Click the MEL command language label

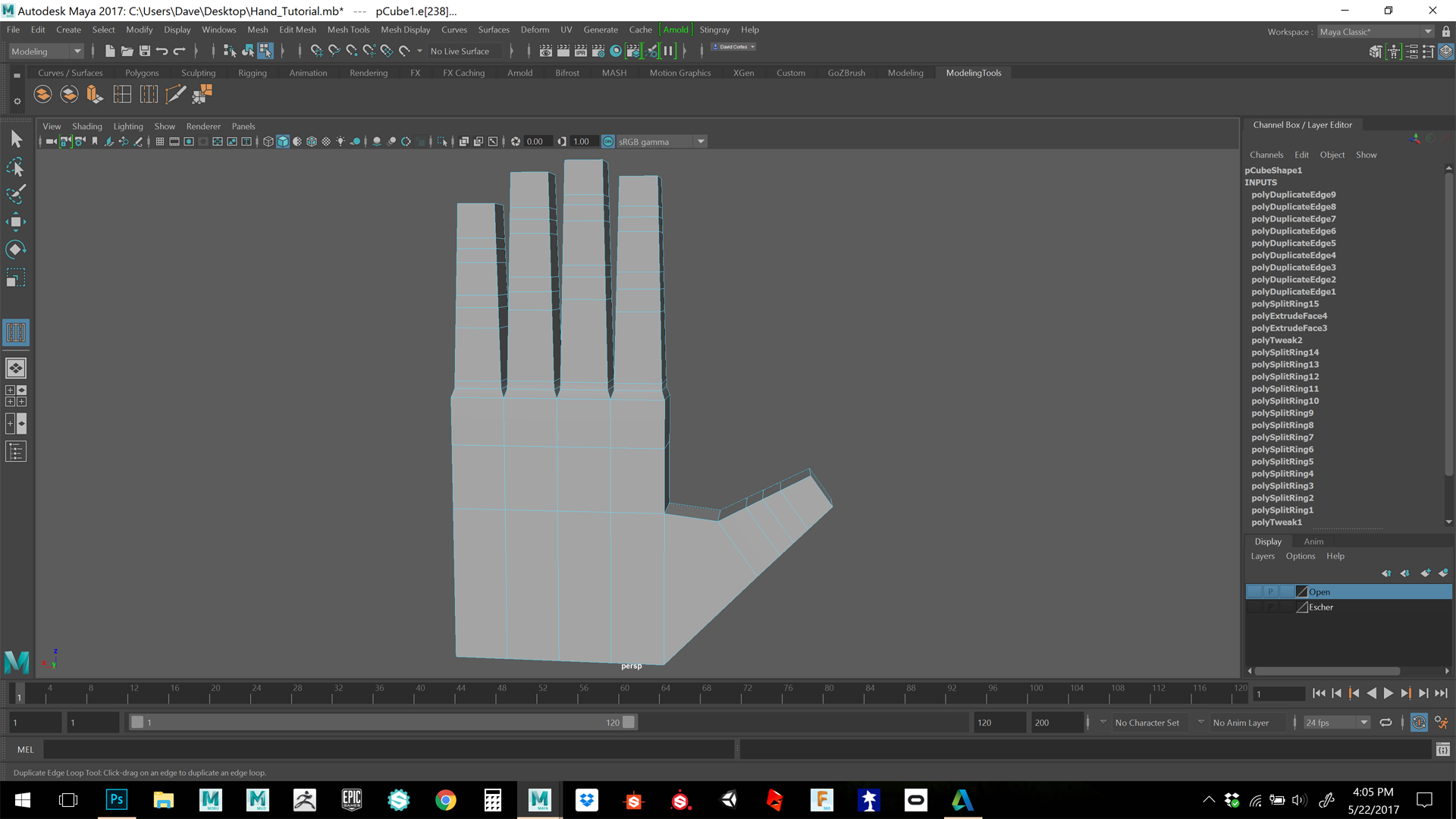point(26,749)
